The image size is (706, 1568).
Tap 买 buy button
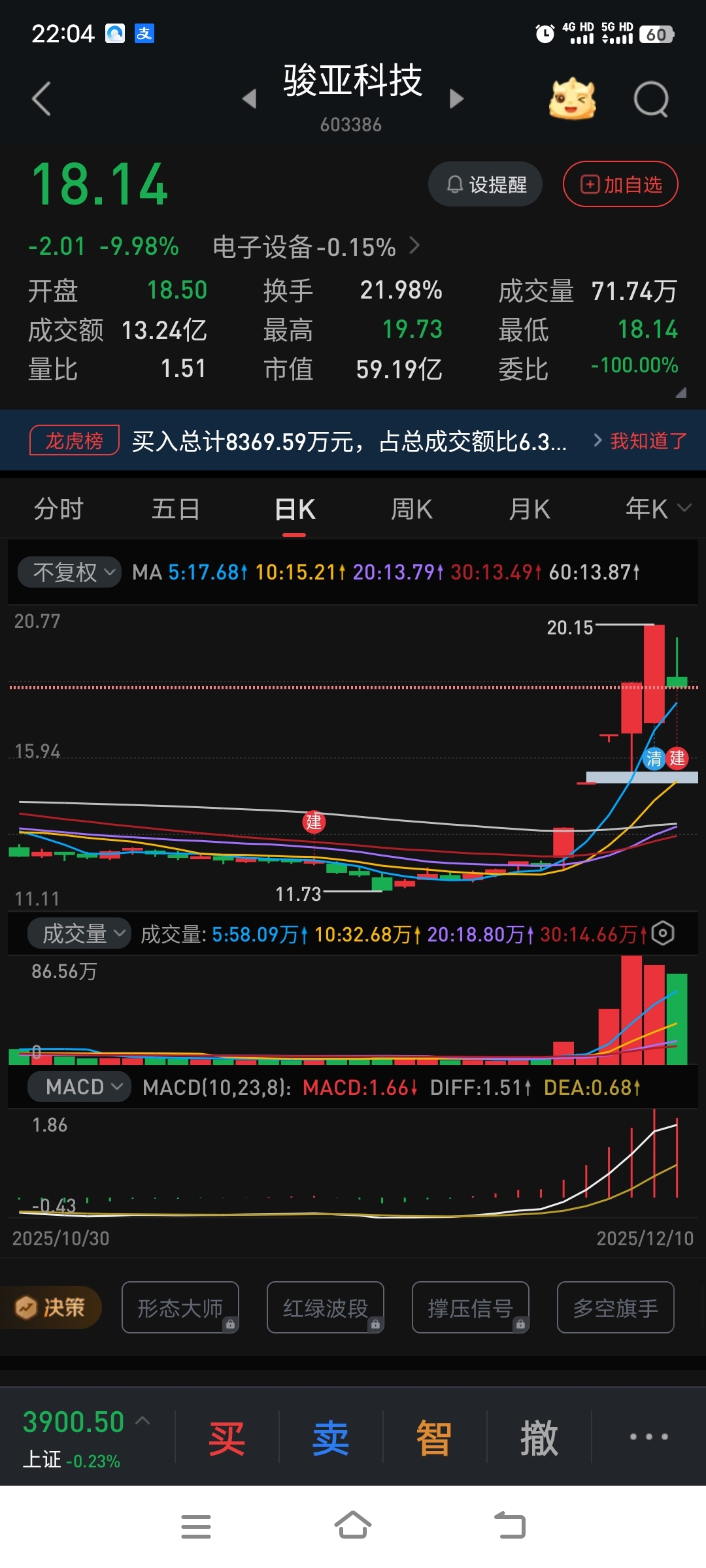coord(226,1438)
